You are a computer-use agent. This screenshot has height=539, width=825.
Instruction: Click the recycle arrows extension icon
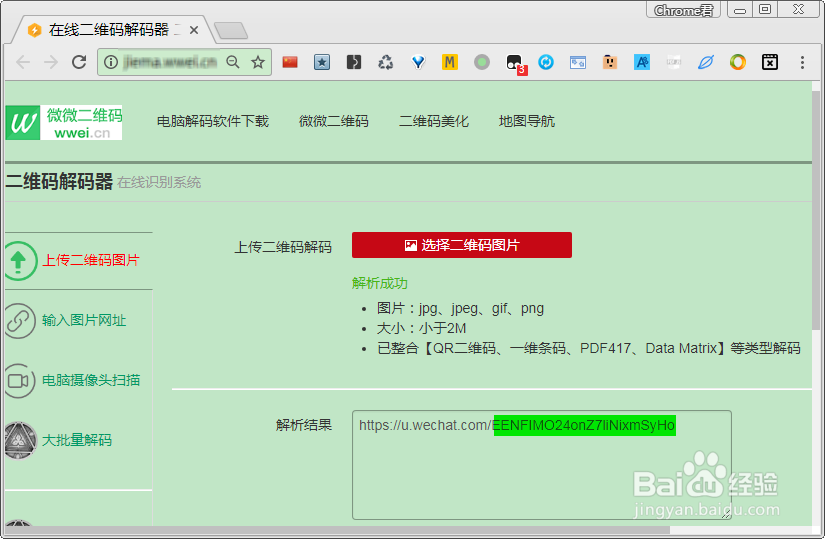point(386,62)
